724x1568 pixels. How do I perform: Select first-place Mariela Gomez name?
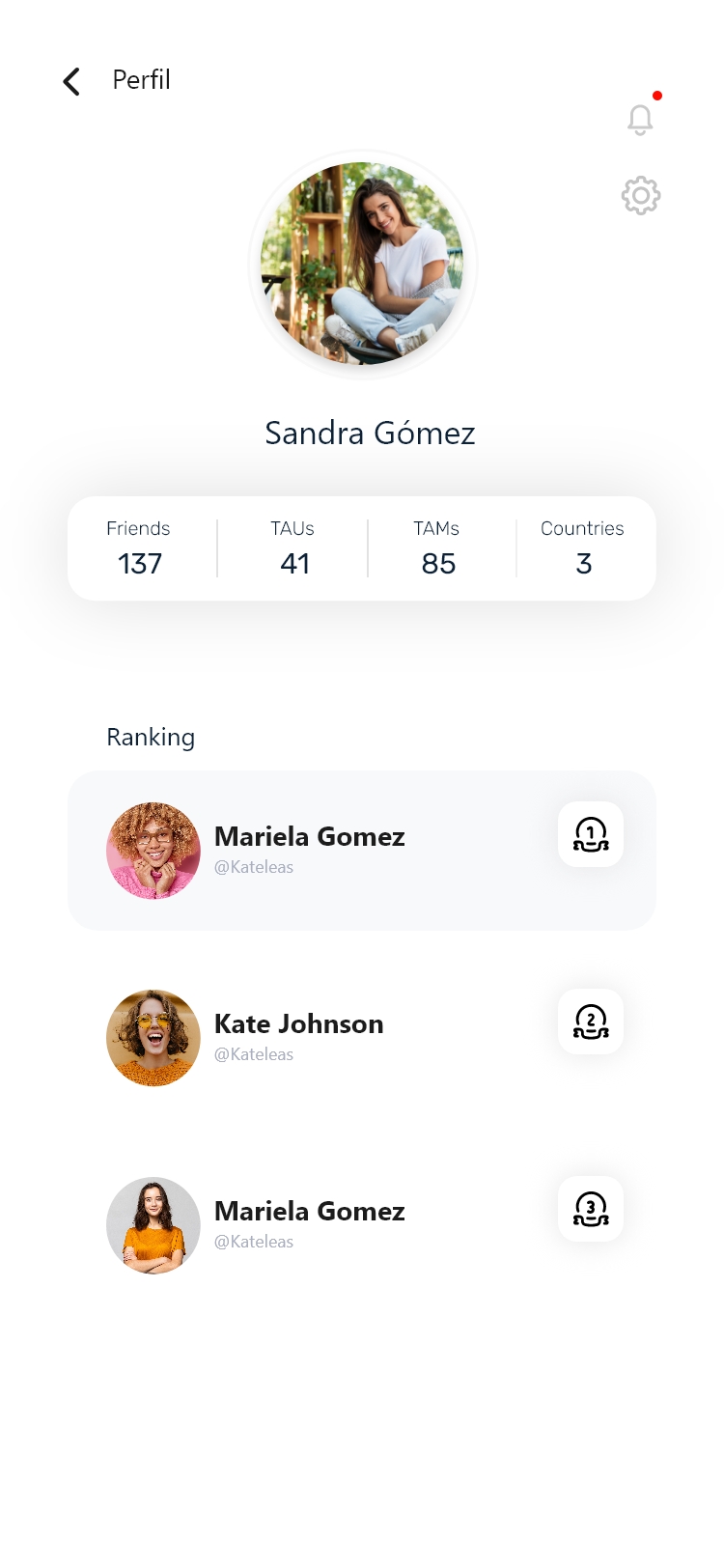click(x=309, y=836)
